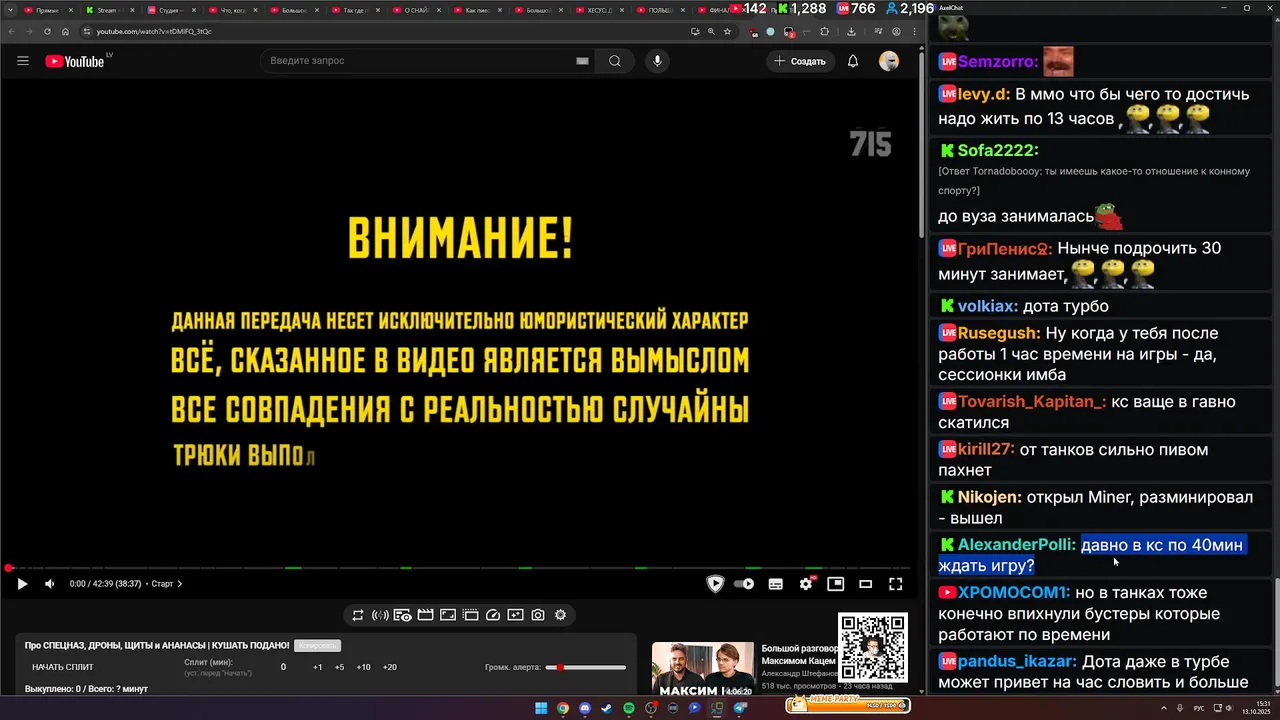The width and height of the screenshot is (1280, 720).
Task: Open the YouTube hamburger guide menu
Action: pos(22,61)
